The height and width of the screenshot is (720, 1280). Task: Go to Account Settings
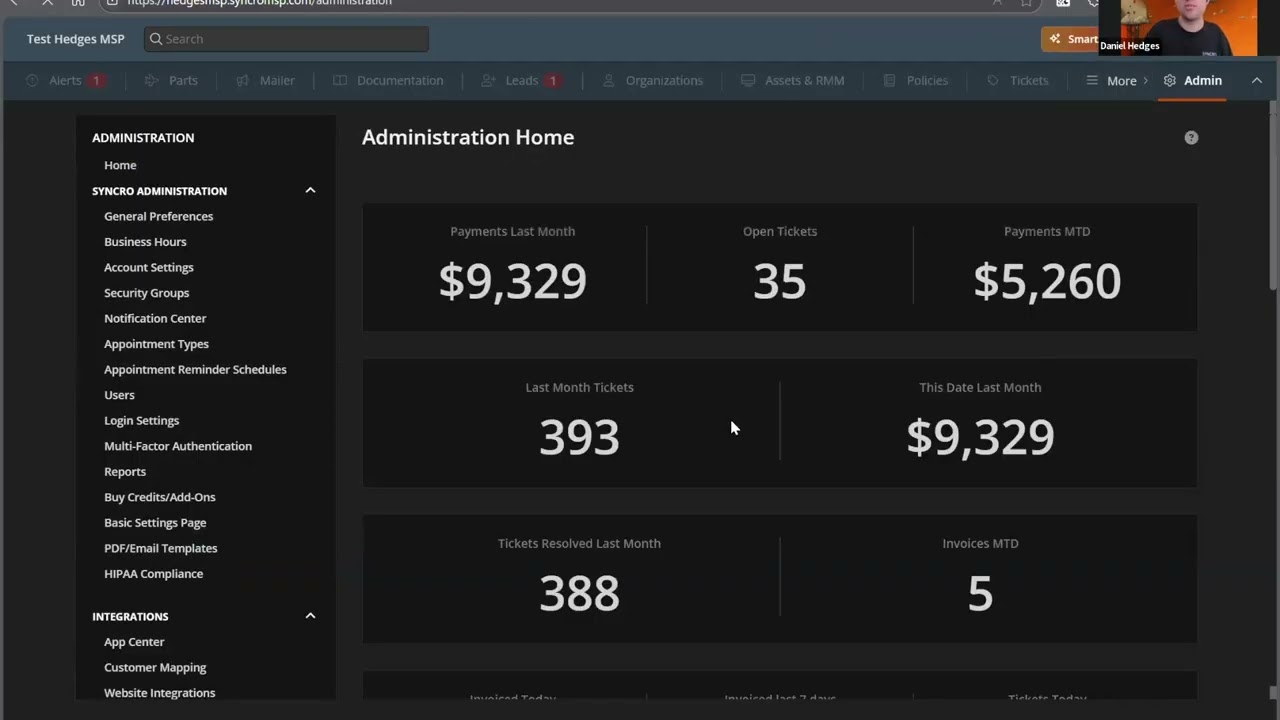149,267
